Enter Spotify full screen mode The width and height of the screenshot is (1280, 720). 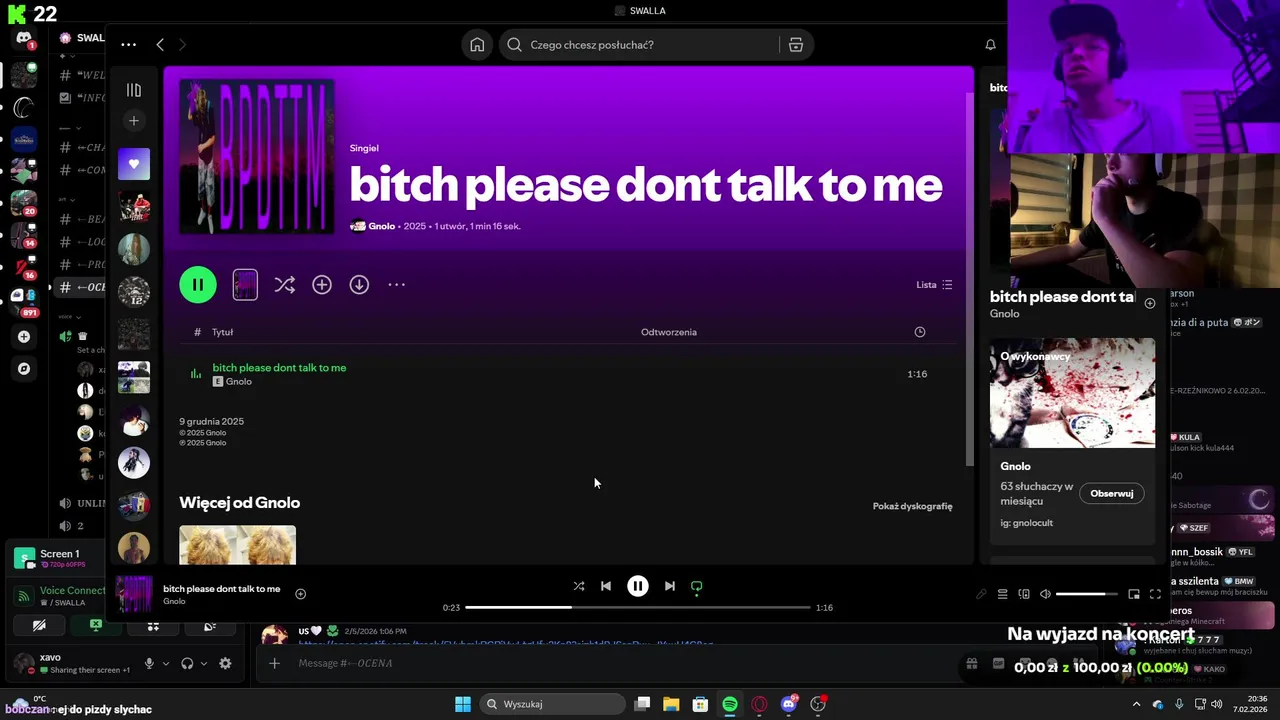[x=1155, y=594]
